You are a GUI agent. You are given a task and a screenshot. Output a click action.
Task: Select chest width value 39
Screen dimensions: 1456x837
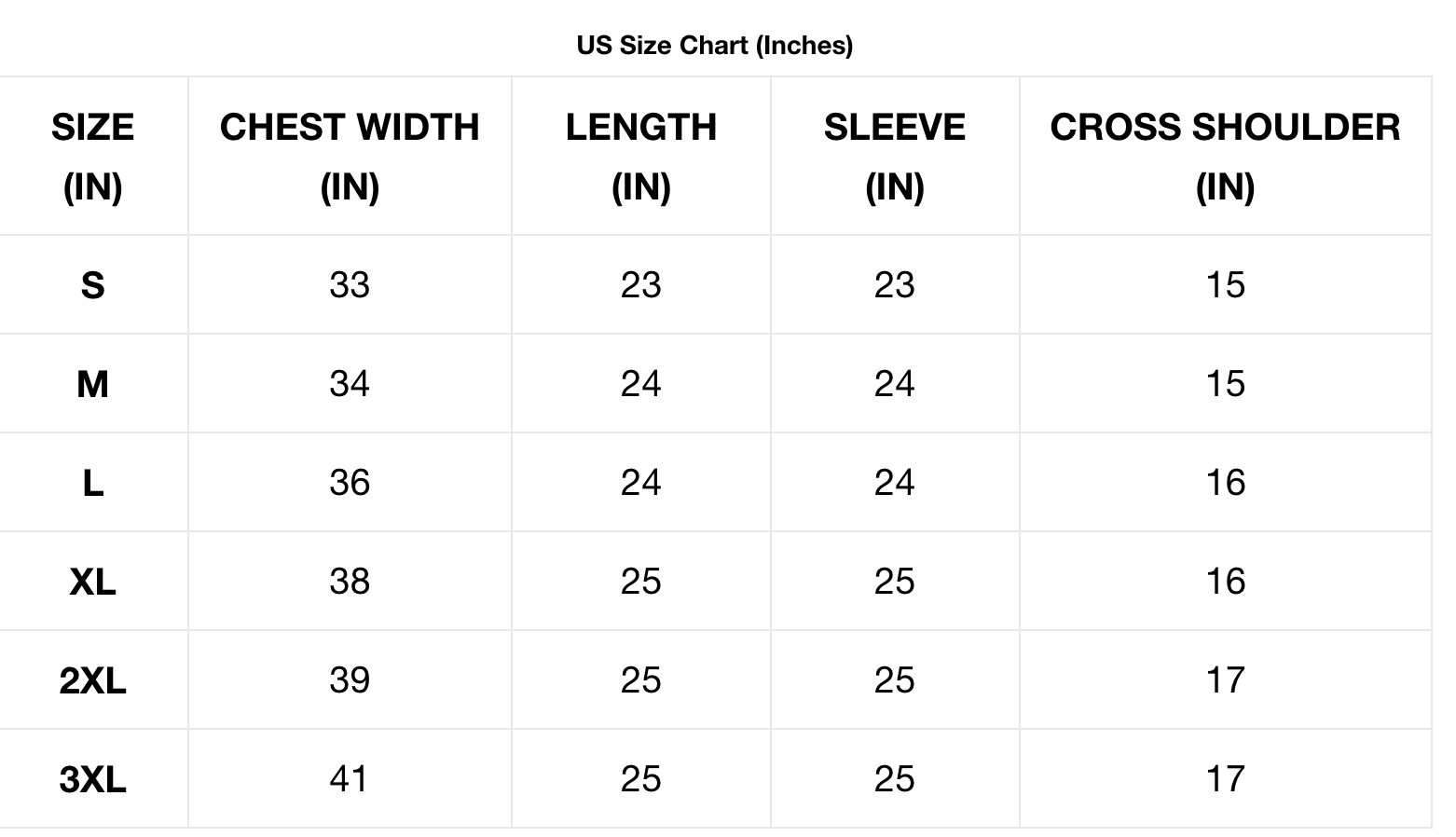[350, 680]
